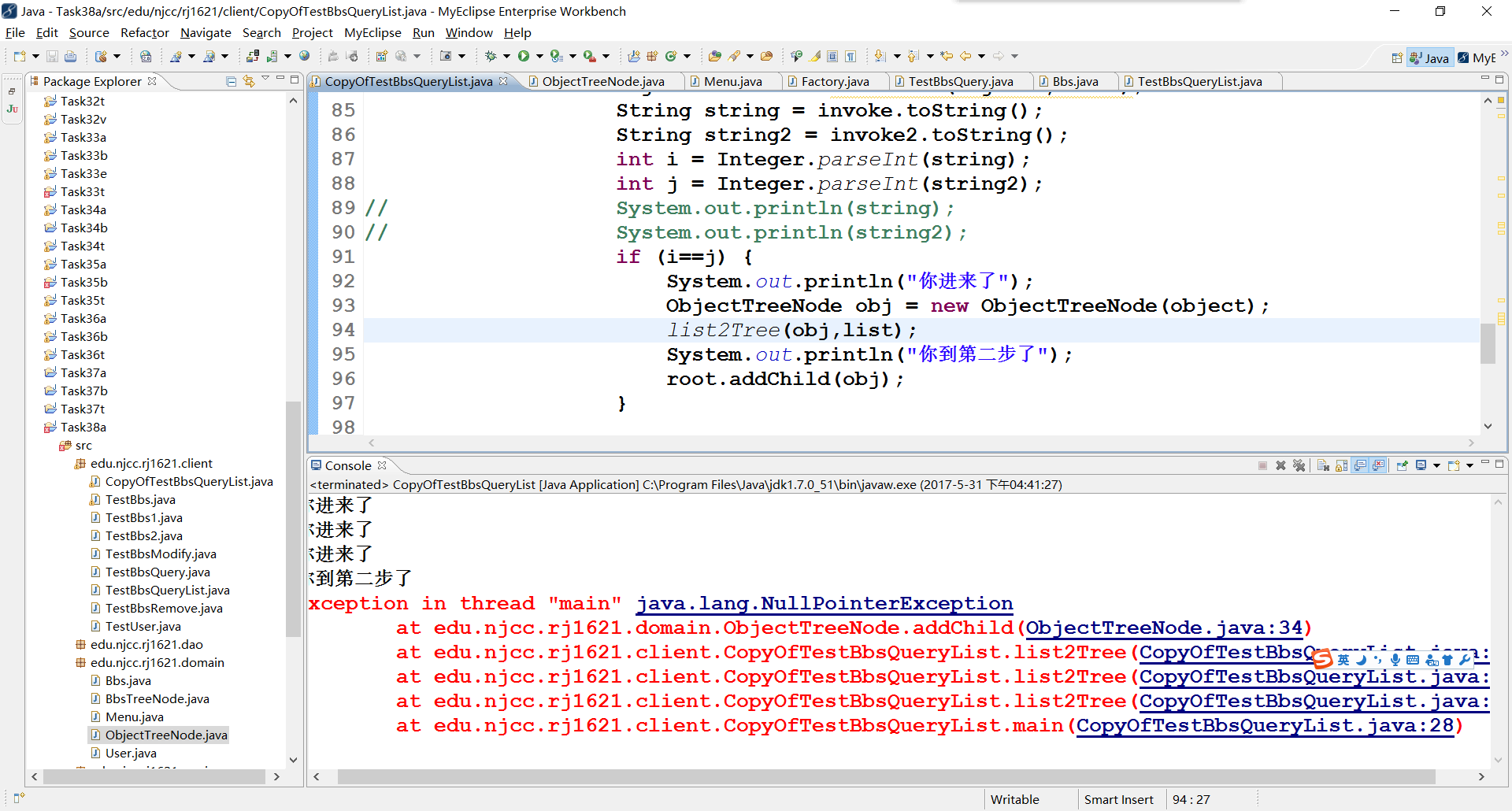
Task: Select TestBbsModify.java in Package Explorer
Action: (x=161, y=554)
